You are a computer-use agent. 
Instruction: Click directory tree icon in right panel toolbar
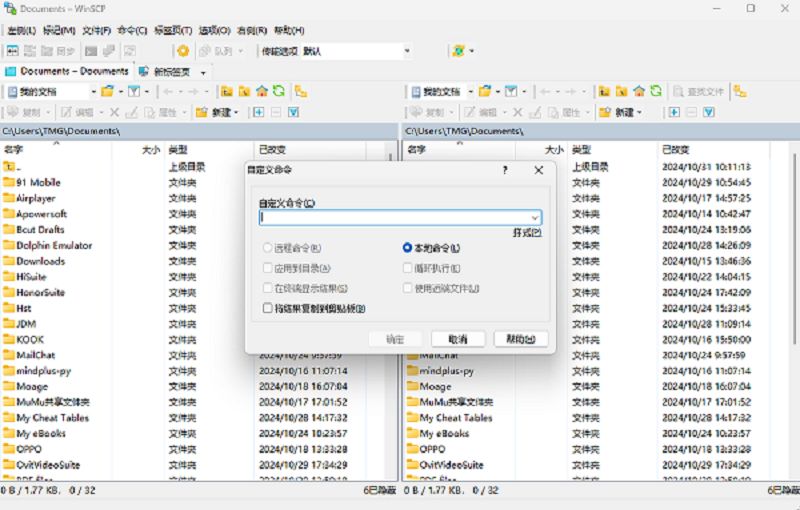740,91
